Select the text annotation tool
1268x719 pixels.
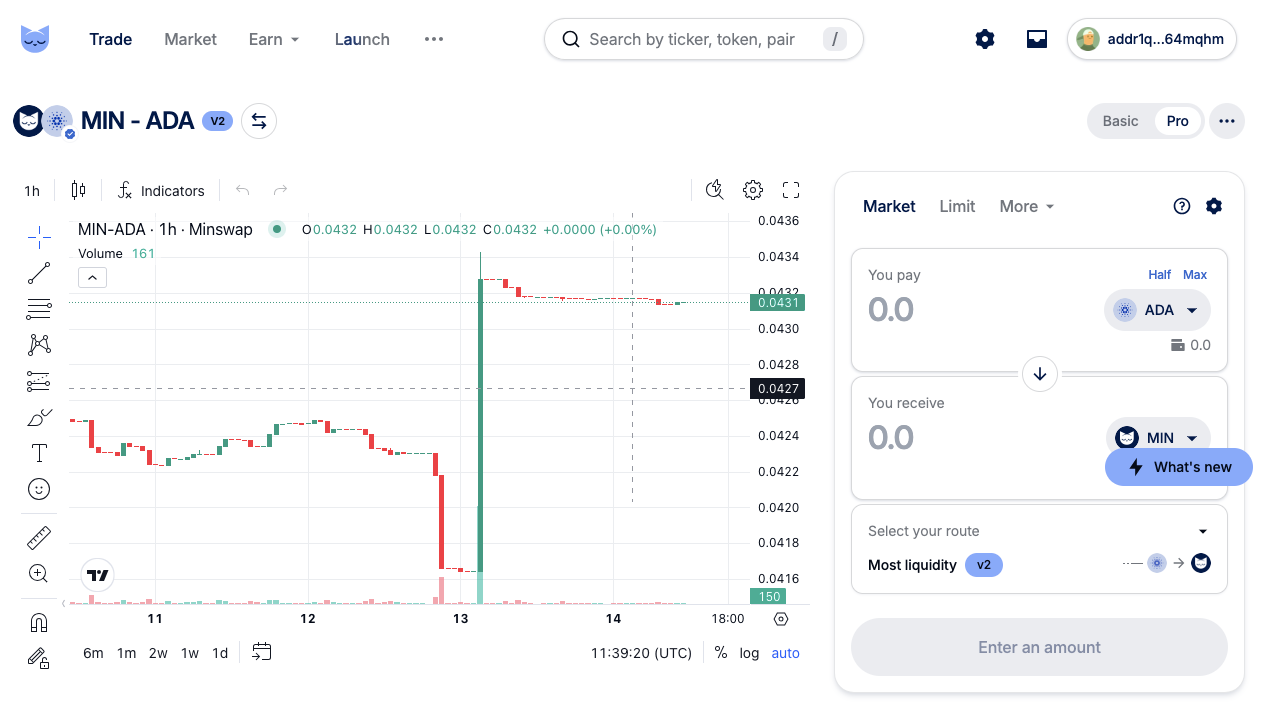(39, 453)
